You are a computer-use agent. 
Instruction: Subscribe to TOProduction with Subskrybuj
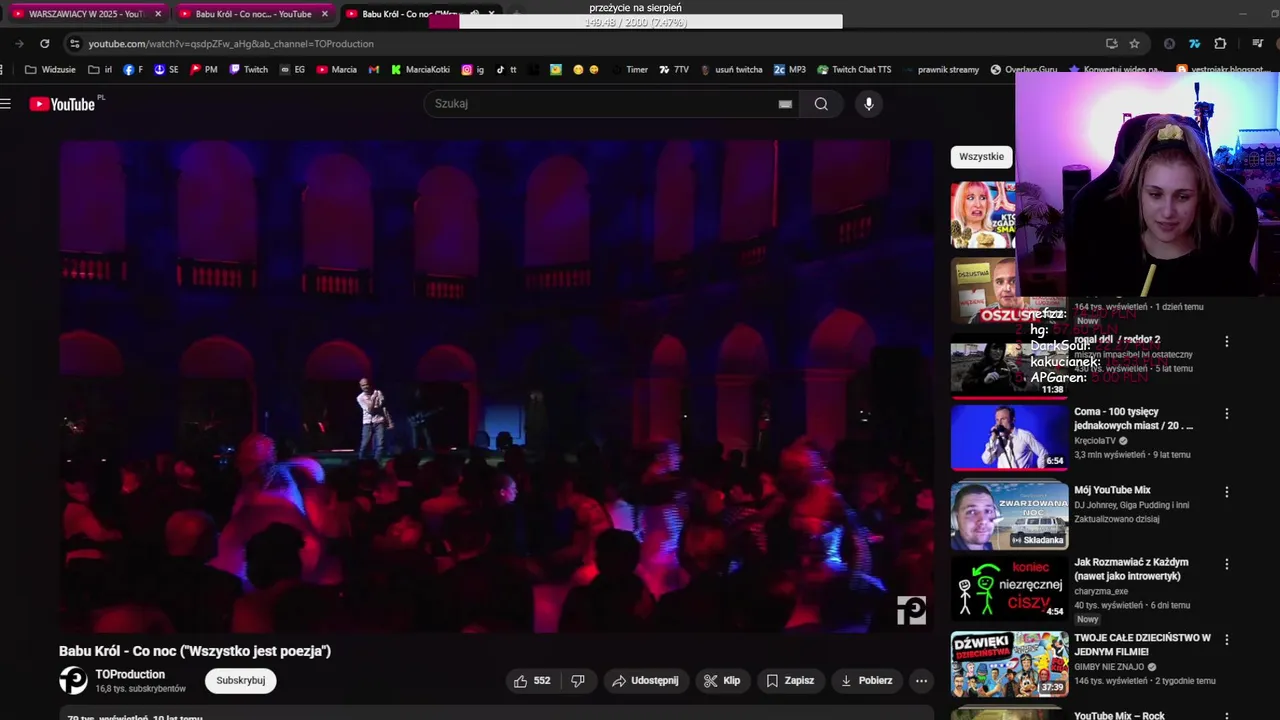pyautogui.click(x=241, y=681)
